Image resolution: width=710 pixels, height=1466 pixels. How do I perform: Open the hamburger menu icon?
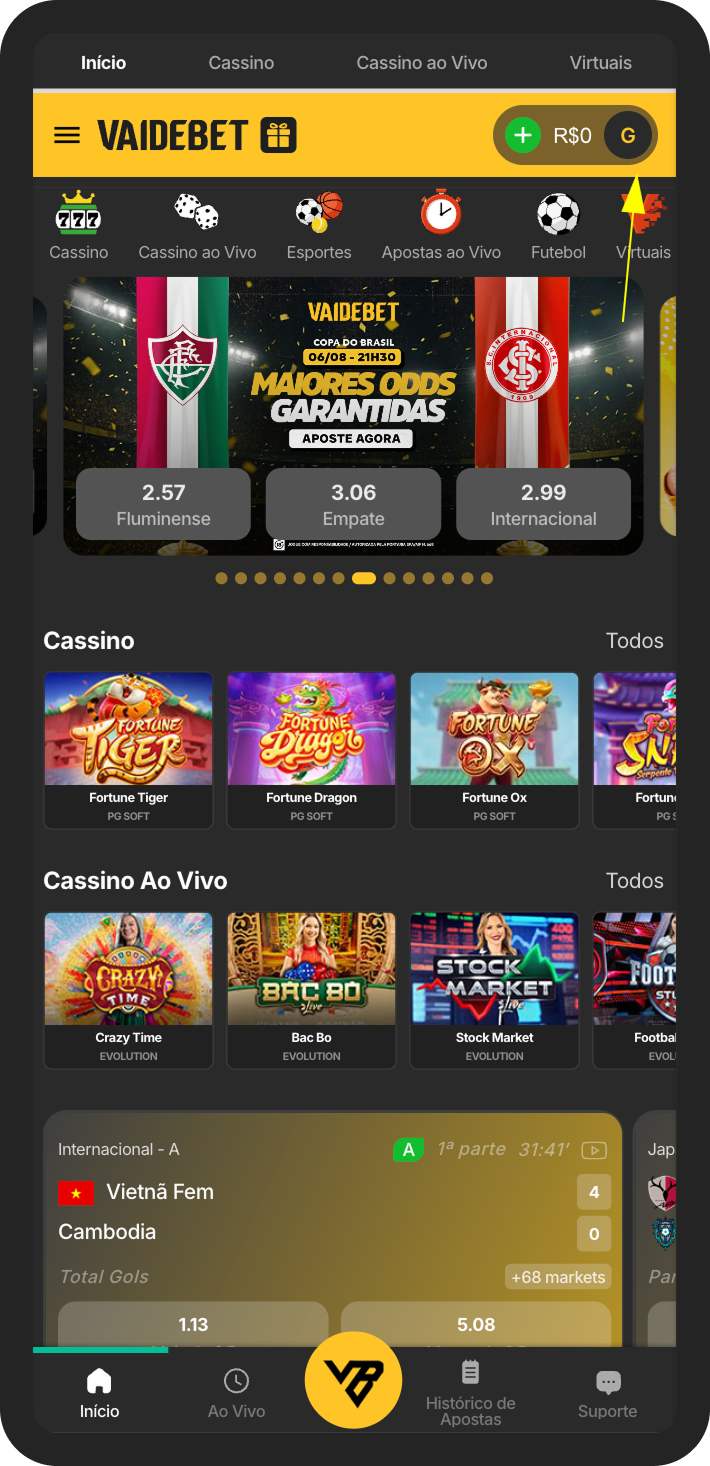point(67,135)
